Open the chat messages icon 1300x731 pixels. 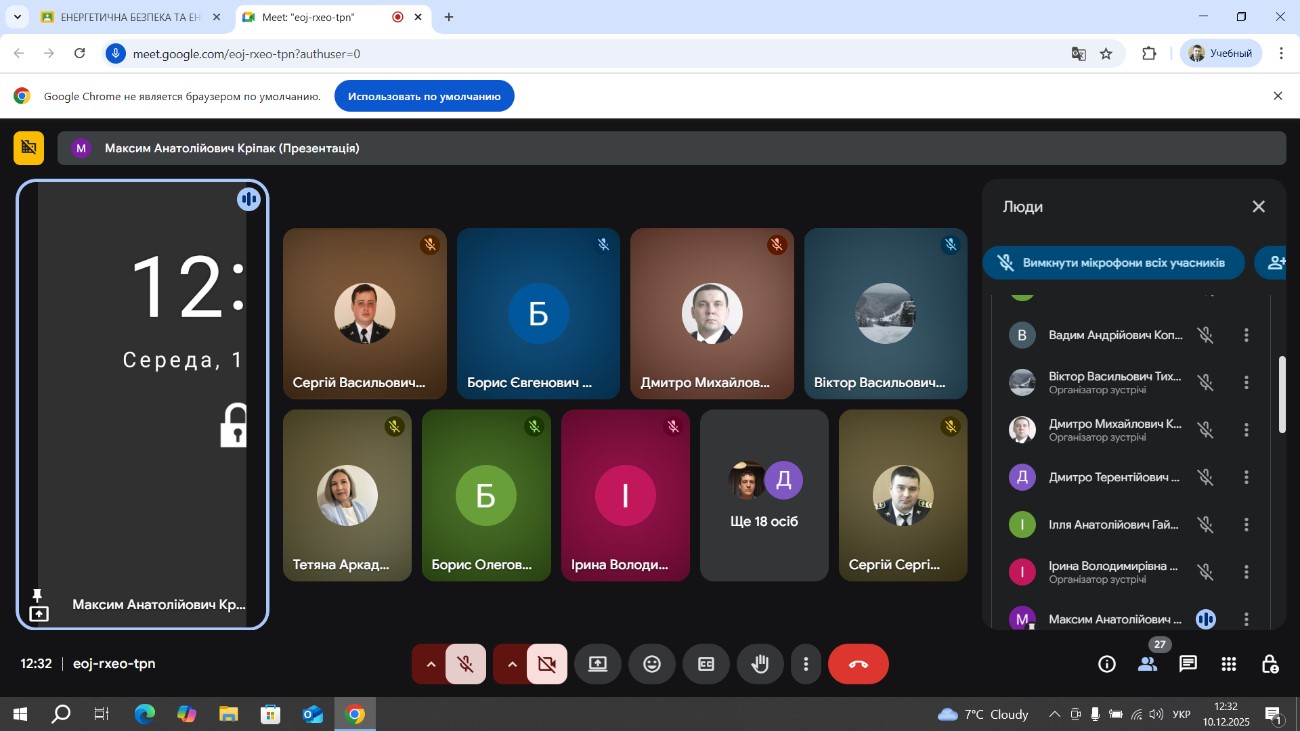point(1188,664)
